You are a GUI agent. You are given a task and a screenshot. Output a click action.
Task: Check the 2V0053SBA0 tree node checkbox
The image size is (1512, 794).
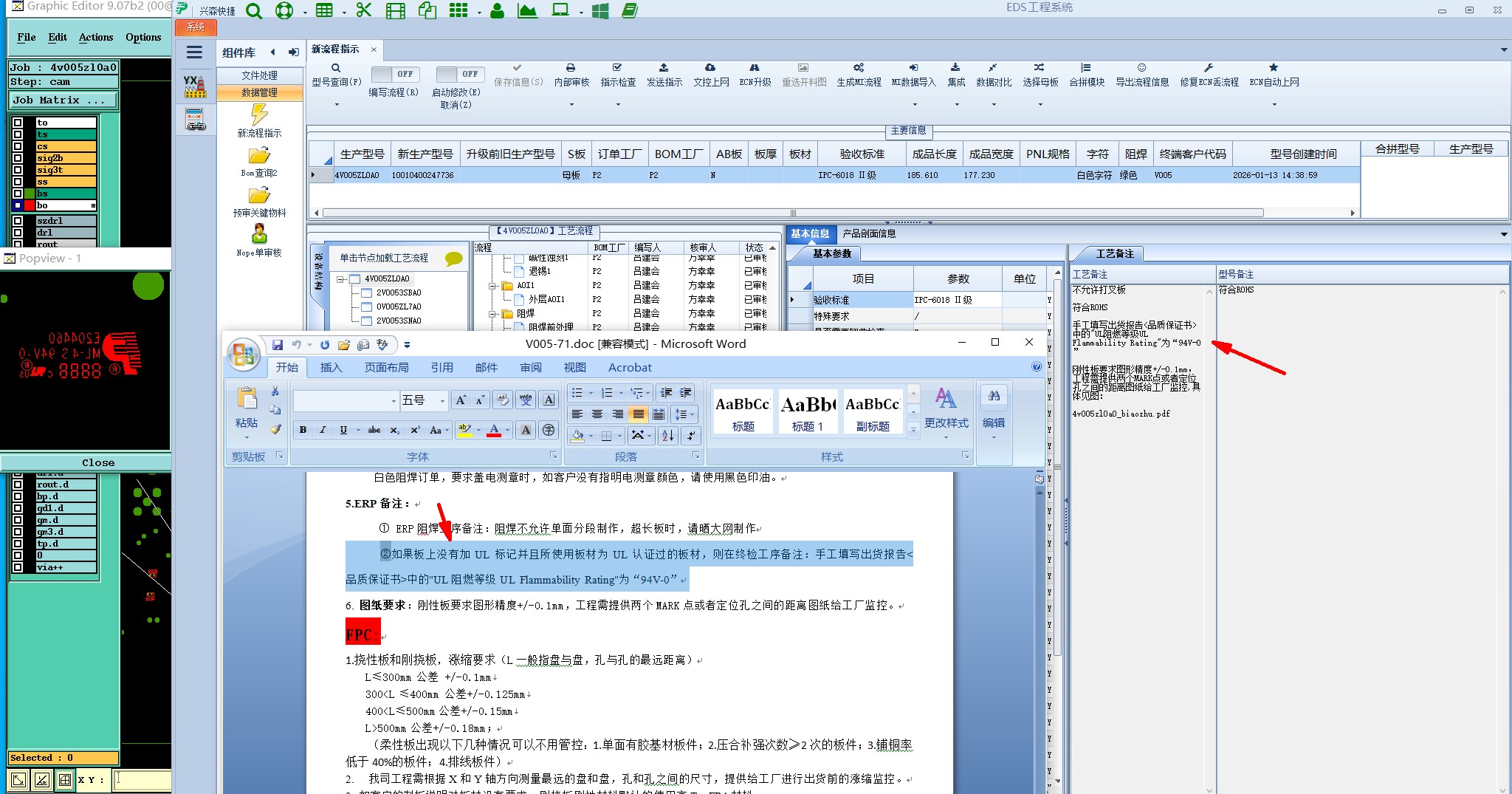pyautogui.click(x=366, y=292)
